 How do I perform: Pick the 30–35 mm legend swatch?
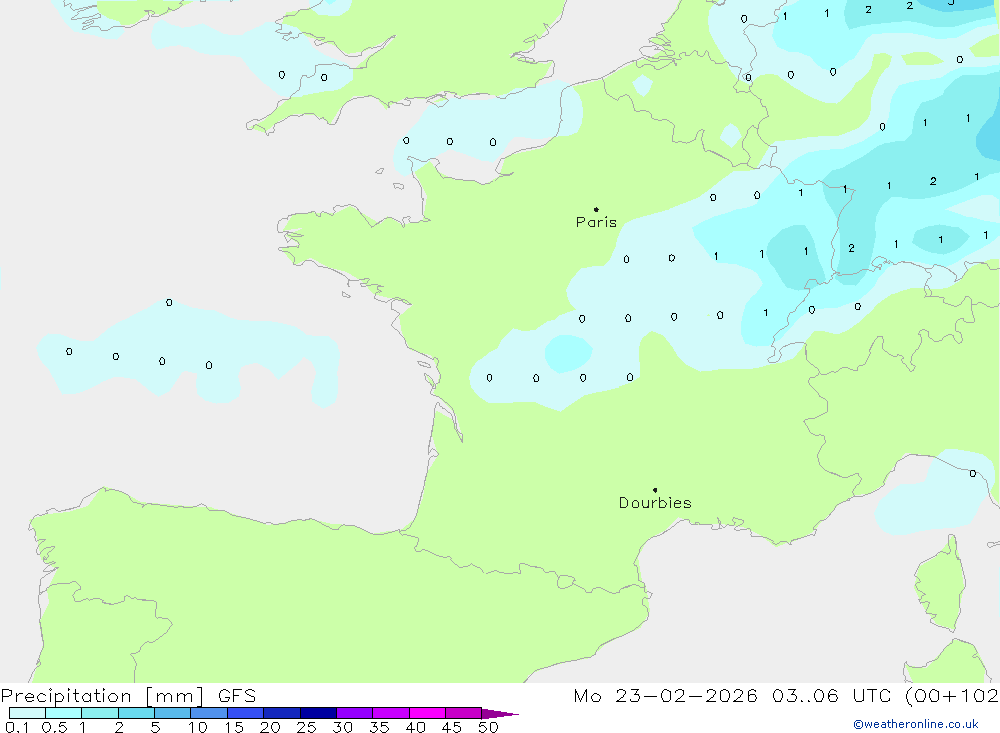coord(354,713)
